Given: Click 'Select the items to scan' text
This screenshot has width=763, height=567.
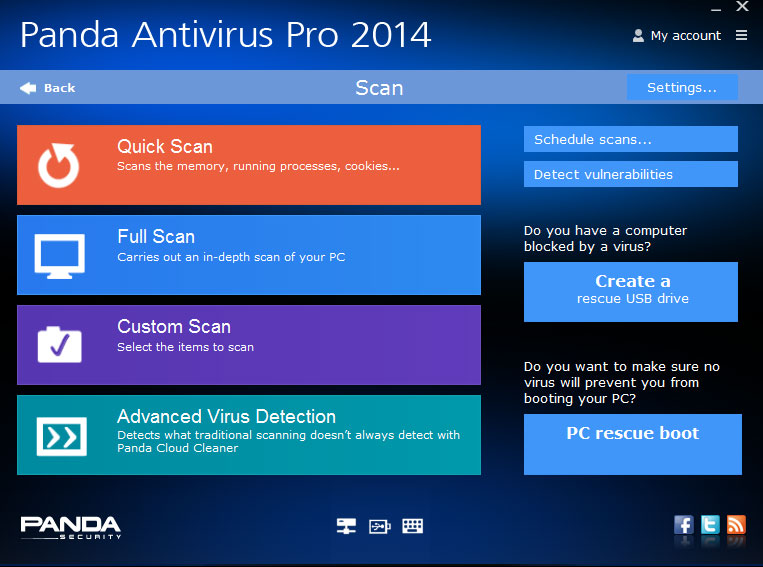Looking at the screenshot, I should (185, 347).
